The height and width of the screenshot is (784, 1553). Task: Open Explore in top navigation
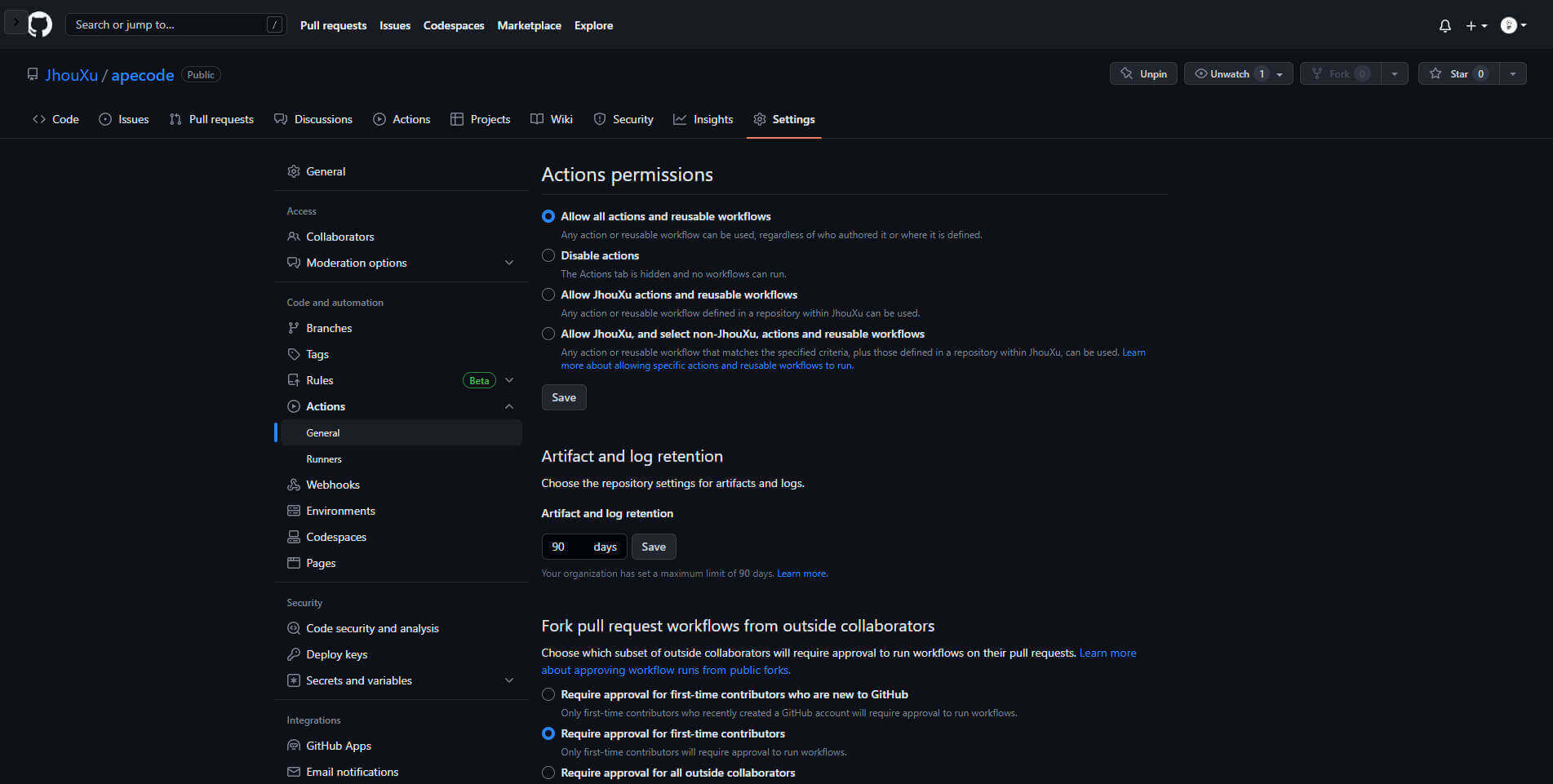[593, 25]
